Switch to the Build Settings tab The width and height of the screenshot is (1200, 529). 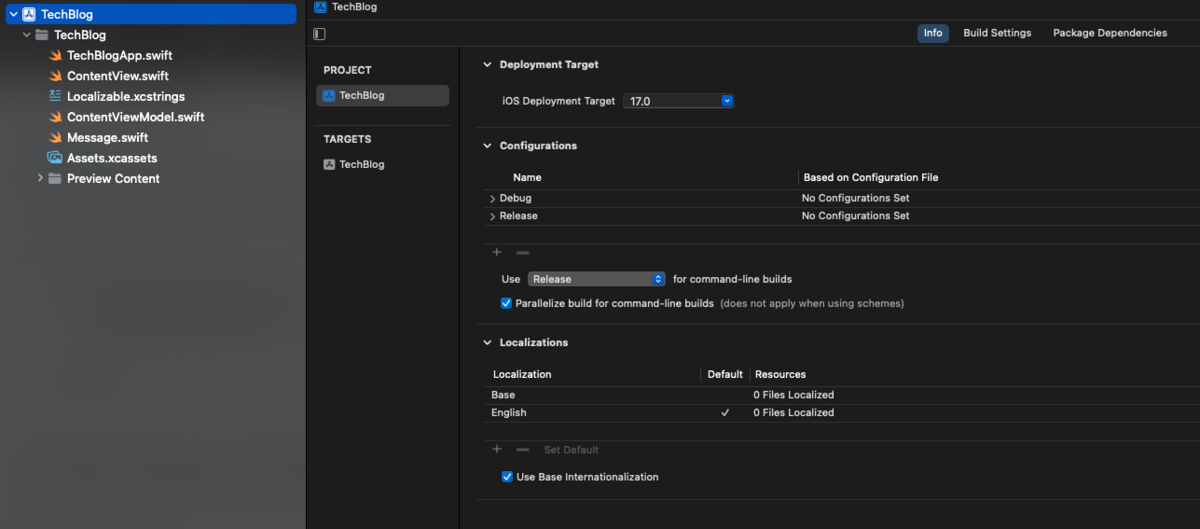(997, 33)
